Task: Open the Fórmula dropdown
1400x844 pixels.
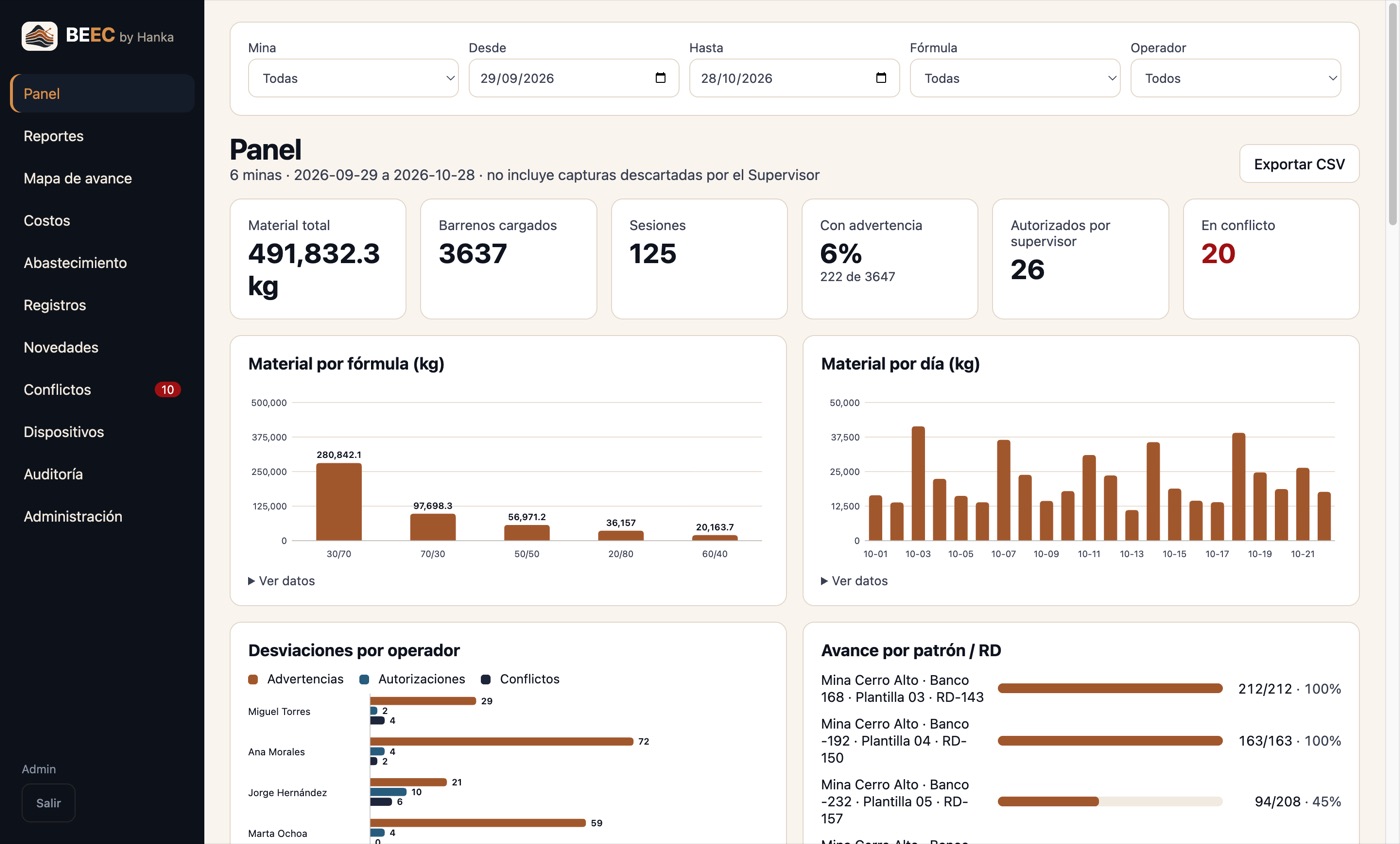Action: click(1015, 78)
